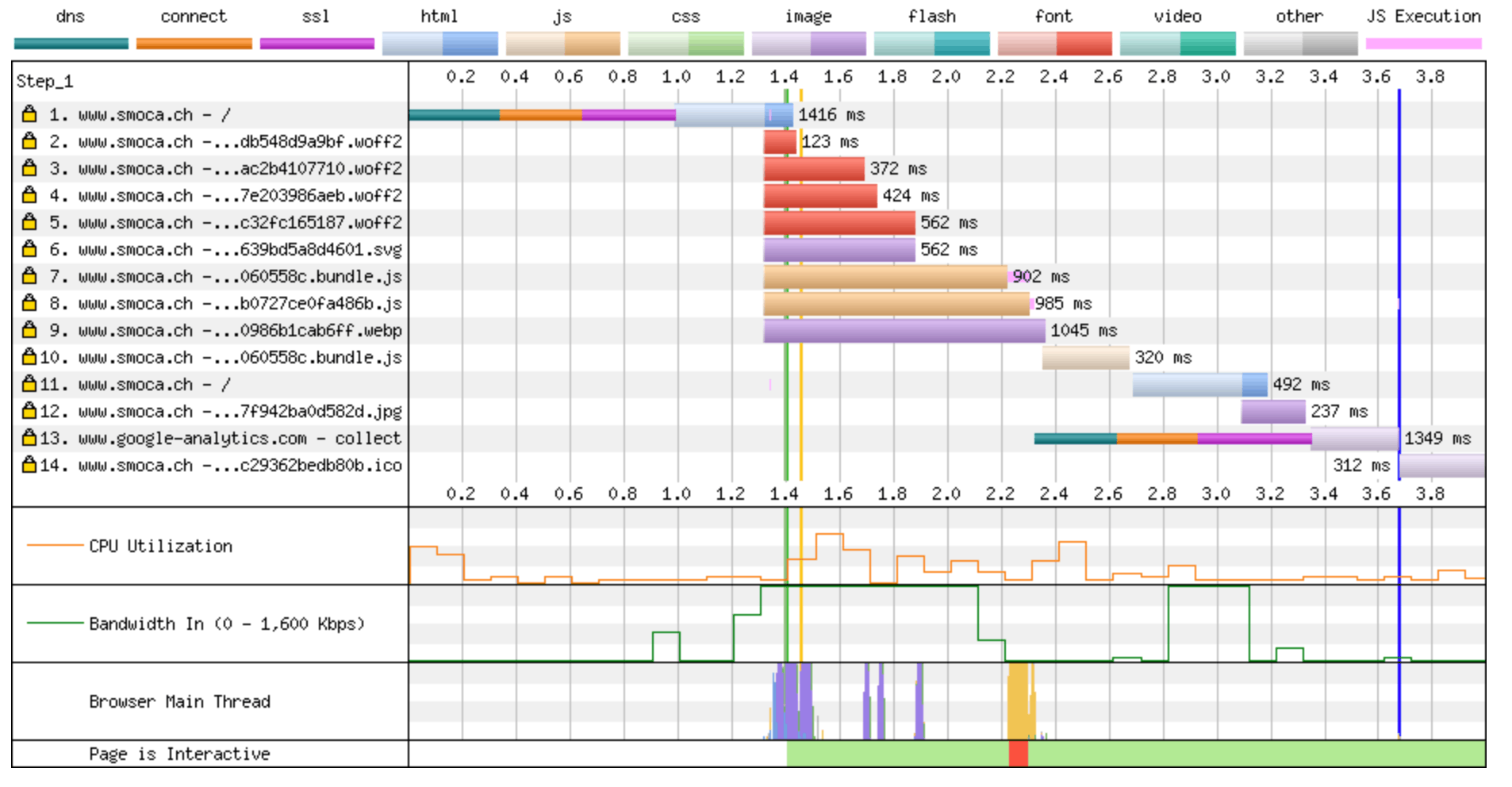1512x787 pixels.
Task: Click the video legend color swatch
Action: coord(1178,44)
